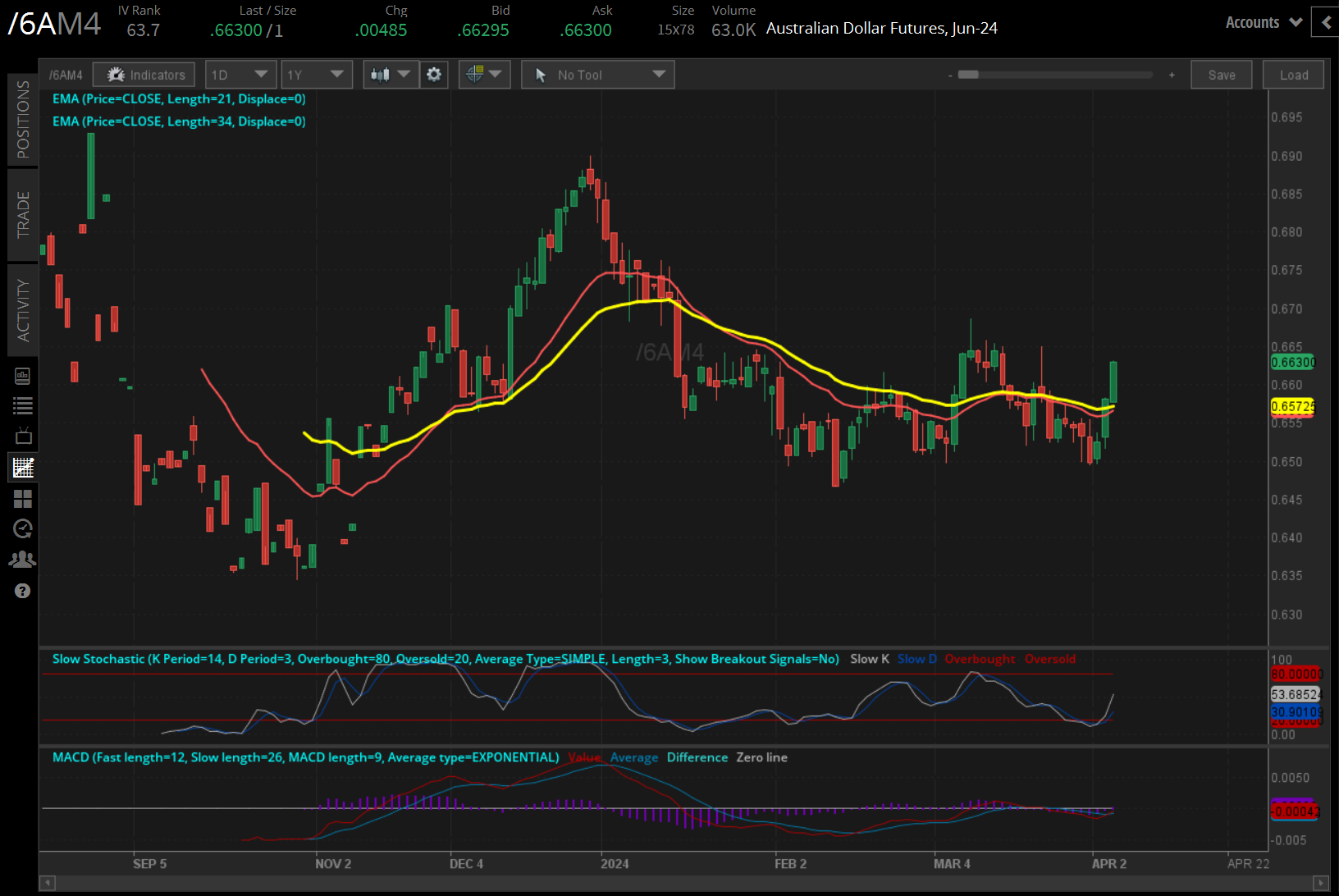Screen dimensions: 1339x896
Task: Expand the No Tool drawing dropdown
Action: 597,75
